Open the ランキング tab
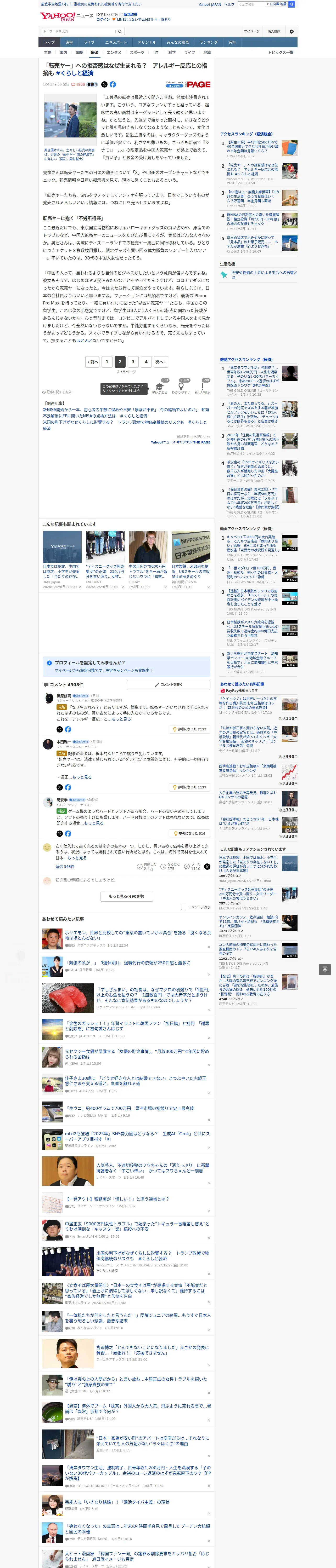The height and width of the screenshot is (1568, 336). point(209,43)
